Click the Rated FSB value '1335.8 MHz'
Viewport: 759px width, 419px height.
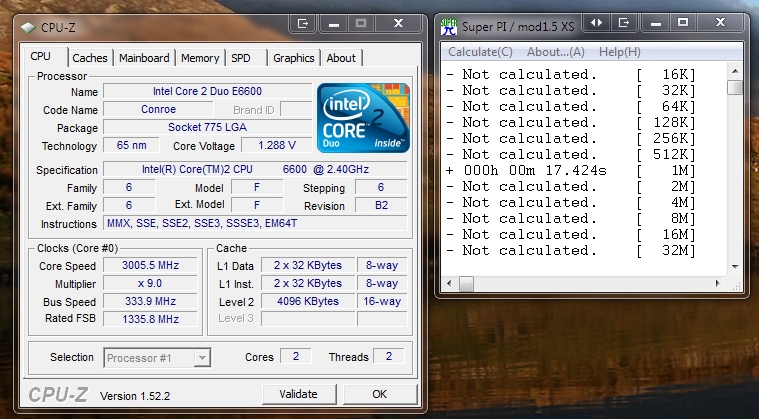(151, 319)
